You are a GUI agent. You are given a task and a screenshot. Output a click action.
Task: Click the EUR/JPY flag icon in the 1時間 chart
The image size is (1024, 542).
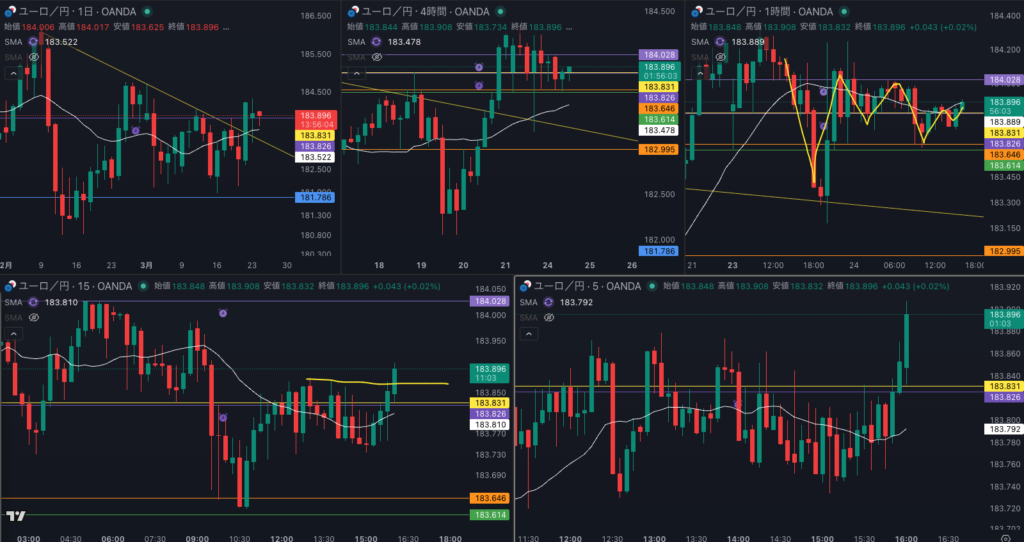click(x=697, y=12)
